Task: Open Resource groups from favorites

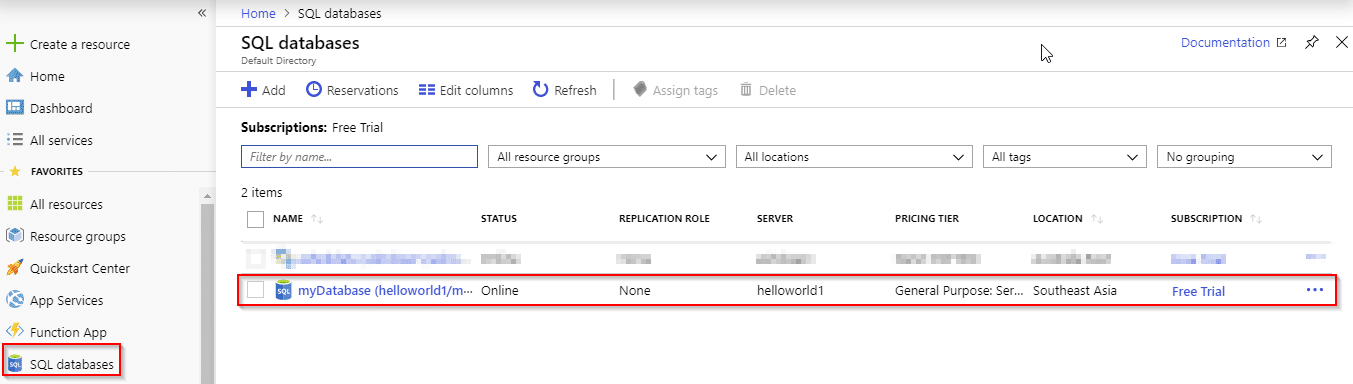Action: tap(78, 236)
